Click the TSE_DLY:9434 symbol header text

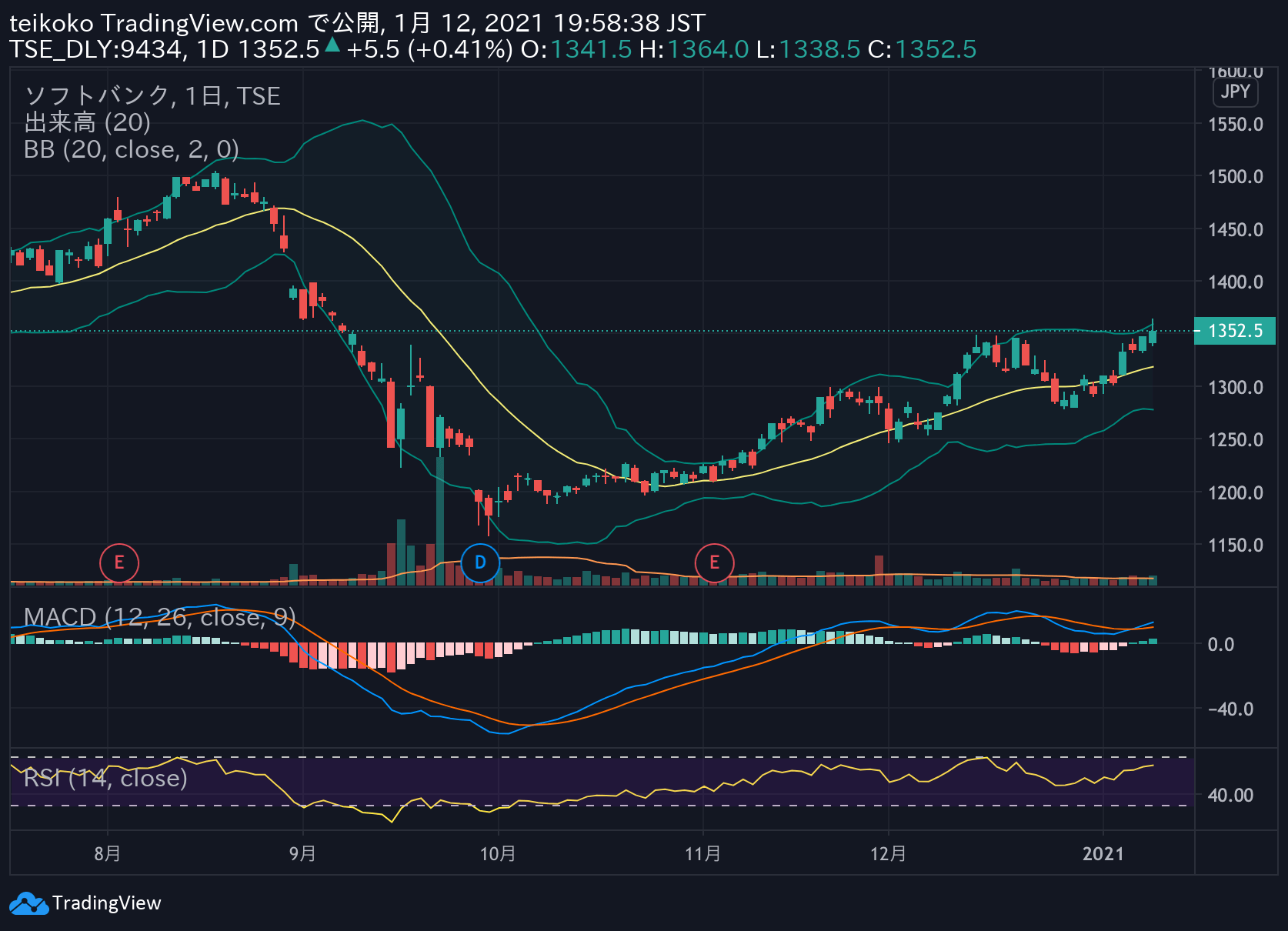(x=95, y=49)
